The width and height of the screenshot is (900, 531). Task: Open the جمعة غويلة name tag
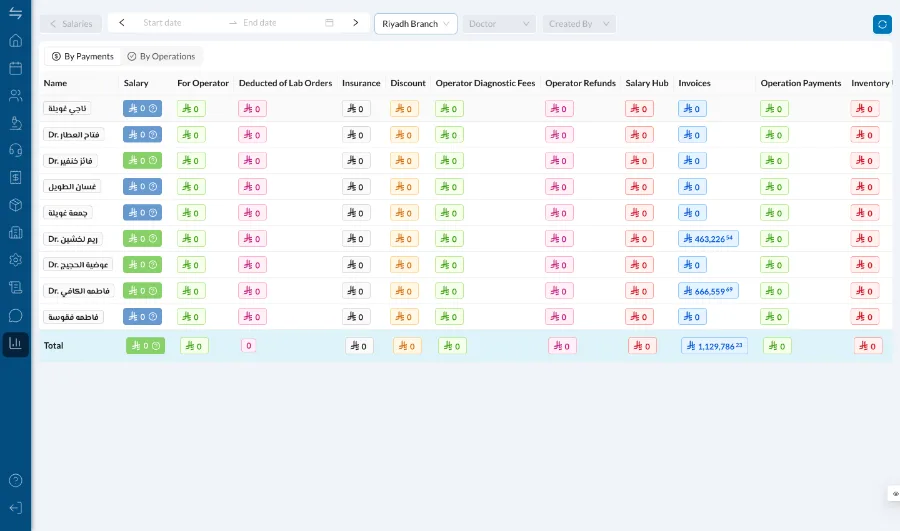[68, 212]
